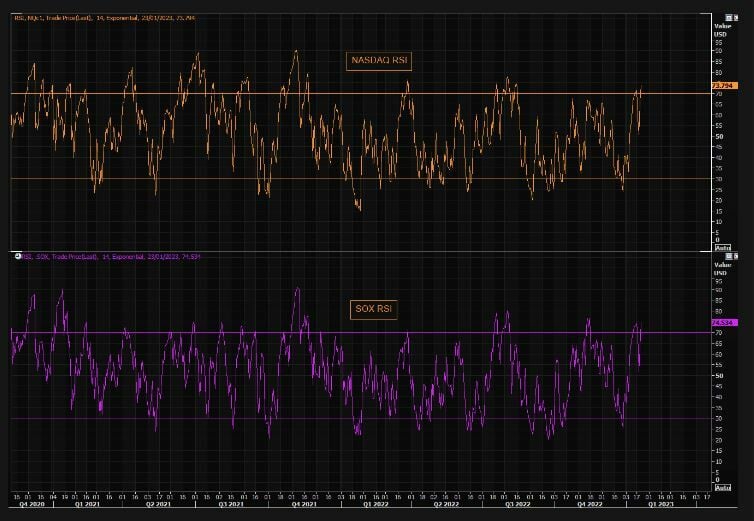
Task: Click the Value USD header of upper axis
Action: pyautogui.click(x=720, y=30)
